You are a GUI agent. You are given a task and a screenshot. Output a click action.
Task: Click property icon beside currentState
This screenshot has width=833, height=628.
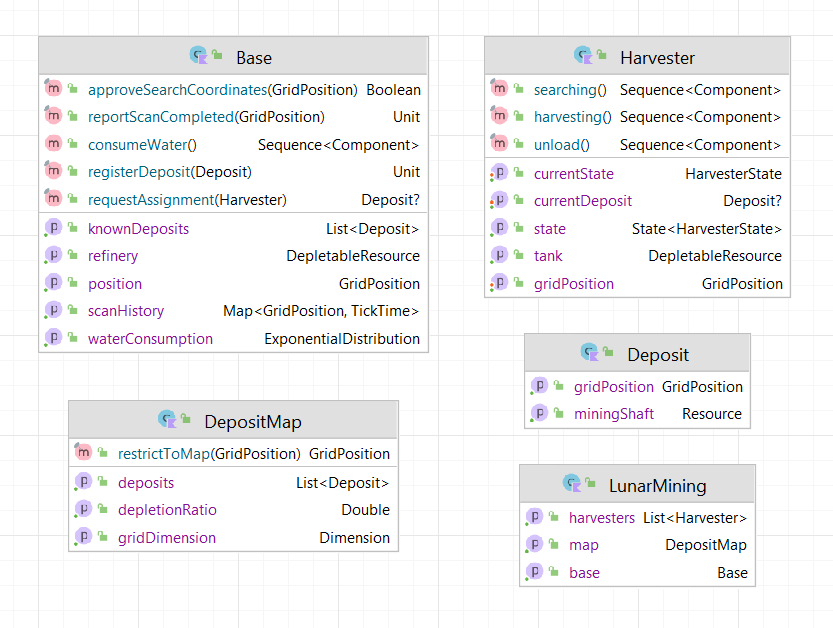coord(499,173)
